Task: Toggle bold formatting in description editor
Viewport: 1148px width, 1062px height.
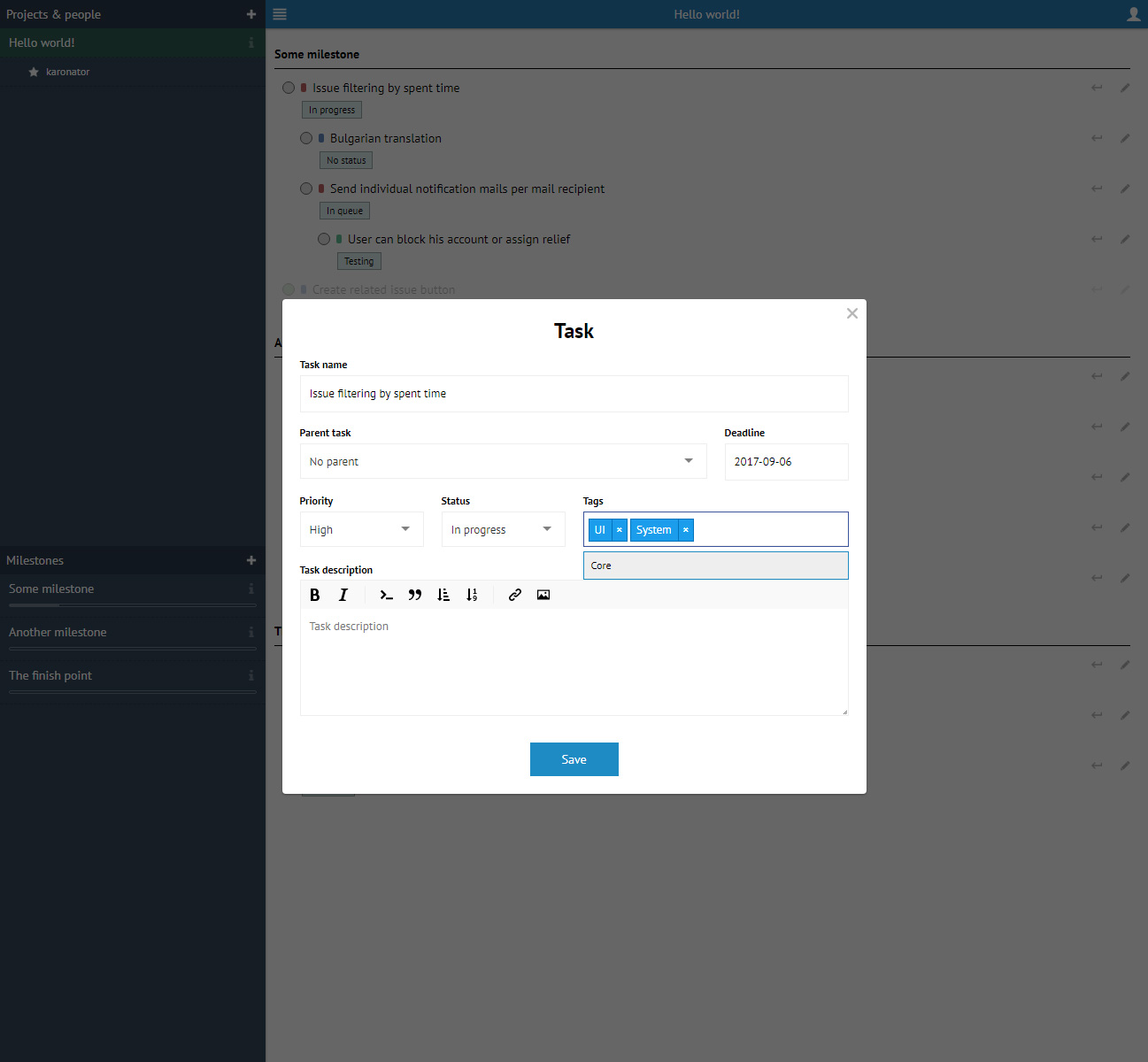Action: [314, 595]
